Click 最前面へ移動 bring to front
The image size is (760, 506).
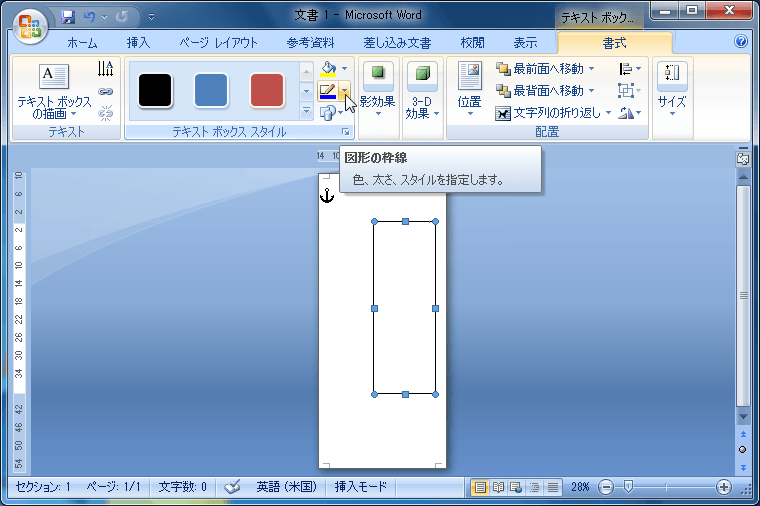(x=540, y=69)
